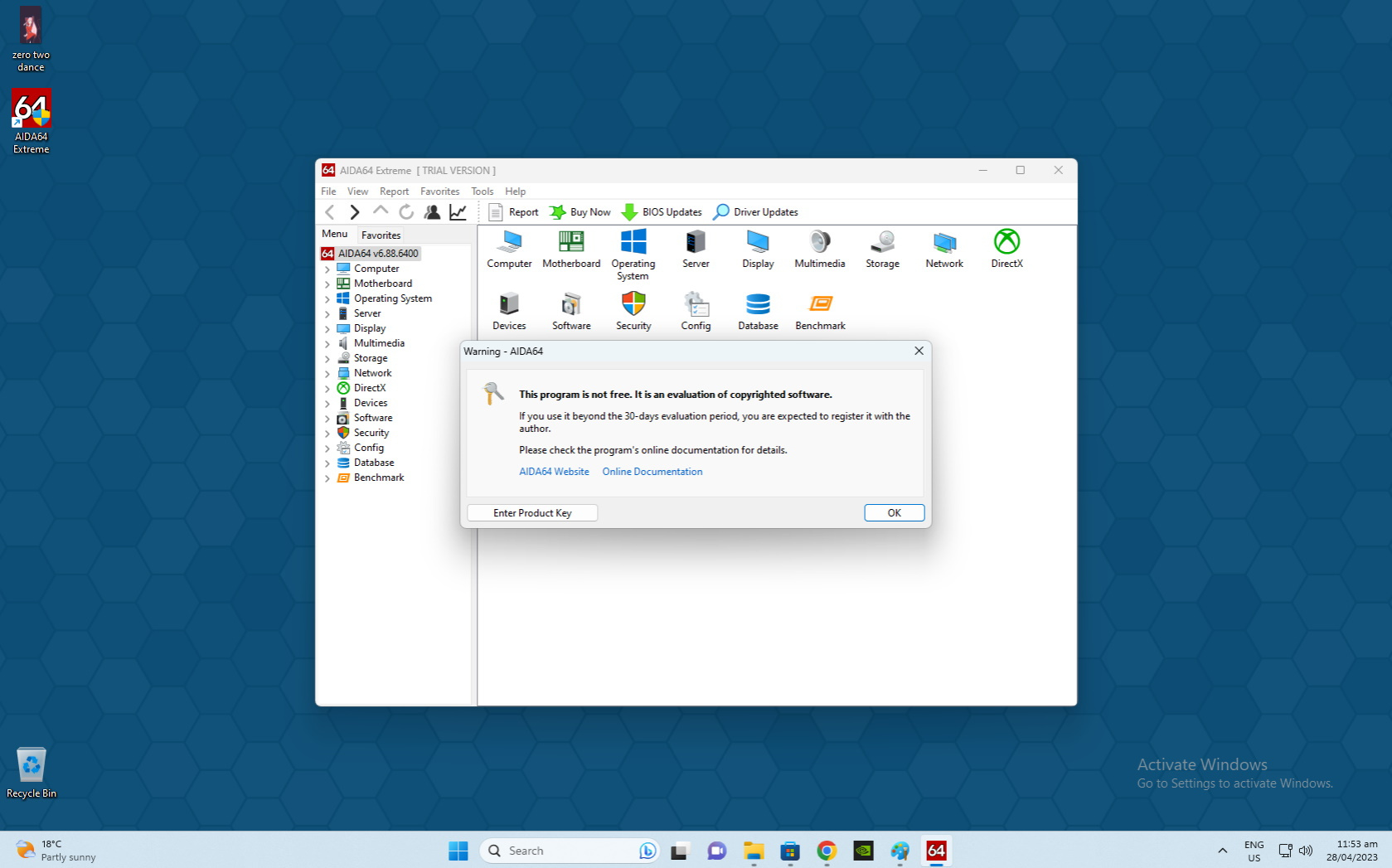Screen dimensions: 1392x868
Task: Open the Recycle Bin desktop icon
Action: click(x=32, y=772)
